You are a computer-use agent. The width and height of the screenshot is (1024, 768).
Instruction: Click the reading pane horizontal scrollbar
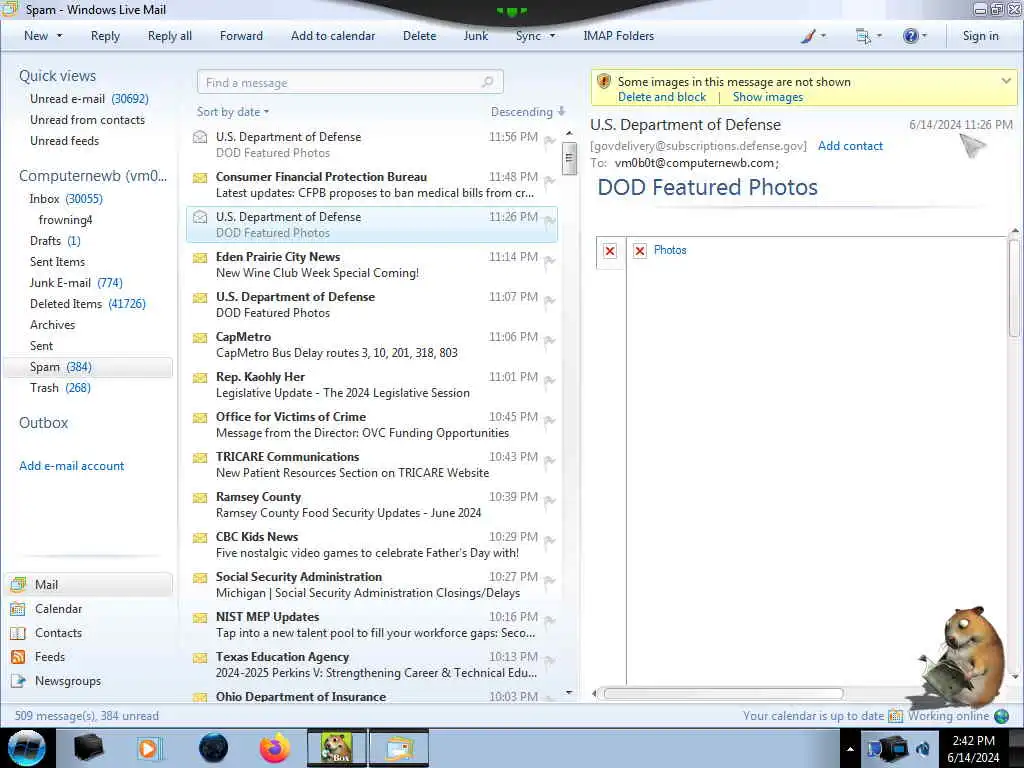(723, 694)
